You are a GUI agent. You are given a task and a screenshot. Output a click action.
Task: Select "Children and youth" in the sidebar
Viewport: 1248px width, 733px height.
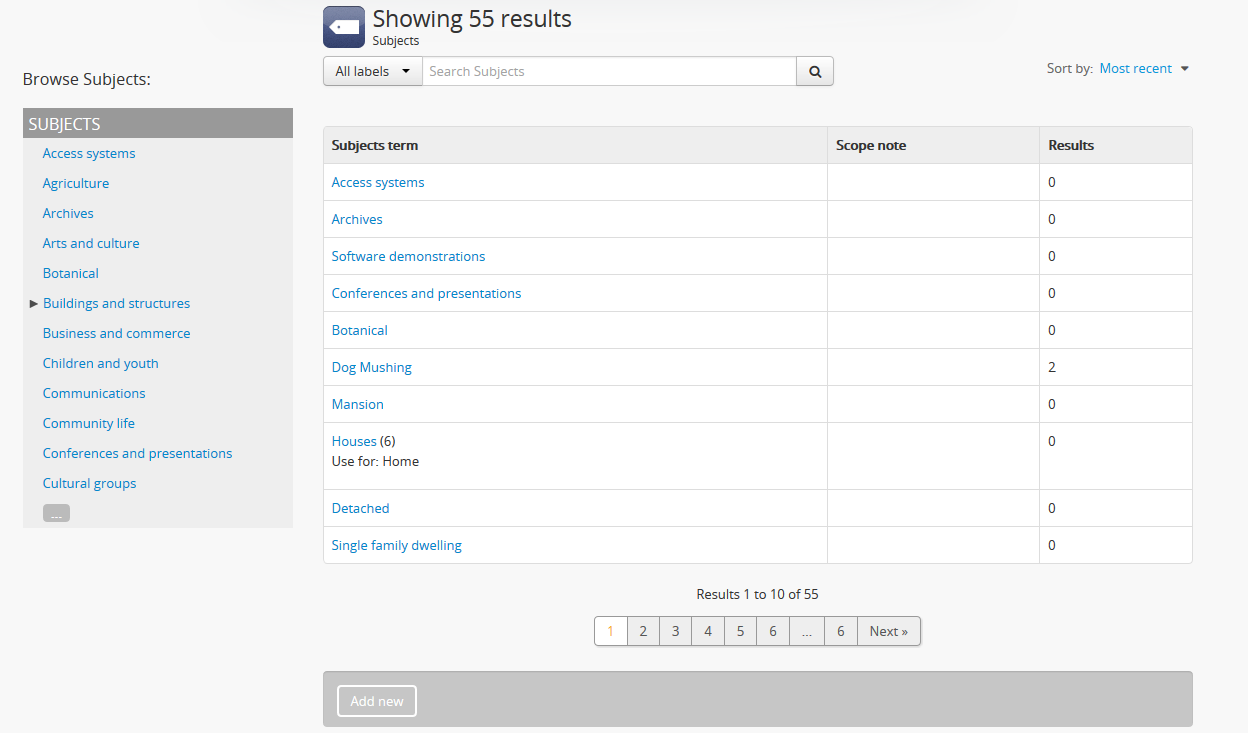click(100, 363)
